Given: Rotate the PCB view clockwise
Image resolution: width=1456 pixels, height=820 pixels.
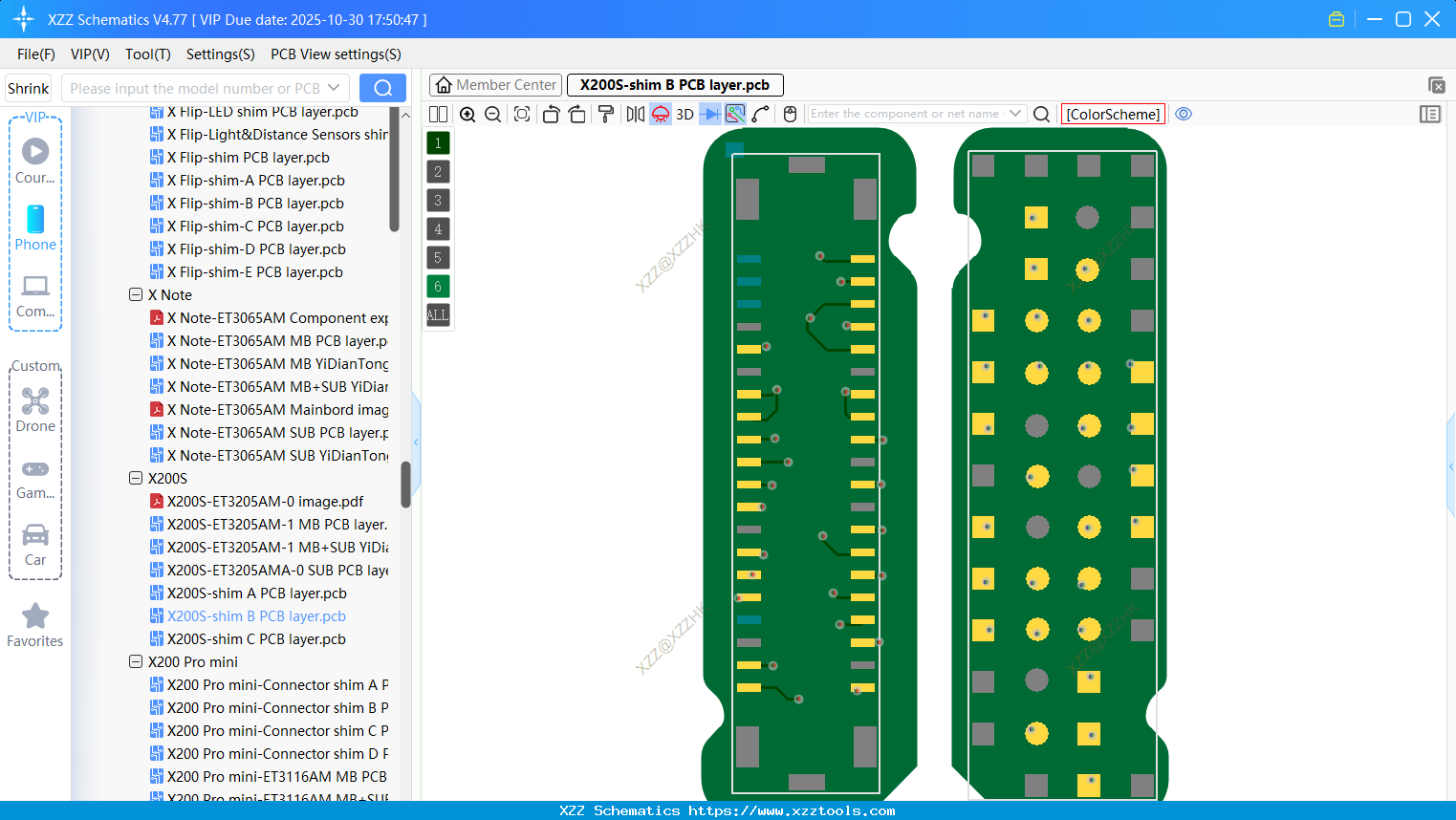Looking at the screenshot, I should coord(576,114).
